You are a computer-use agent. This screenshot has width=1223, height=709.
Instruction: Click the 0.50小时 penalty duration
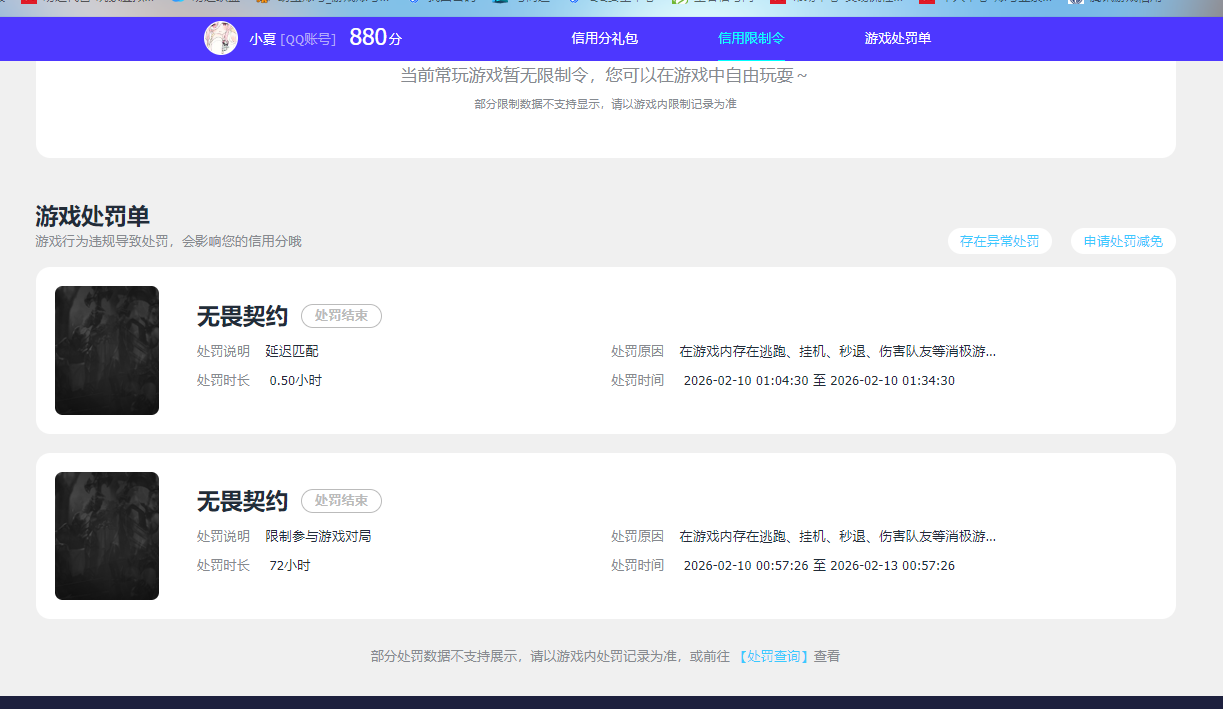pyautogui.click(x=296, y=381)
